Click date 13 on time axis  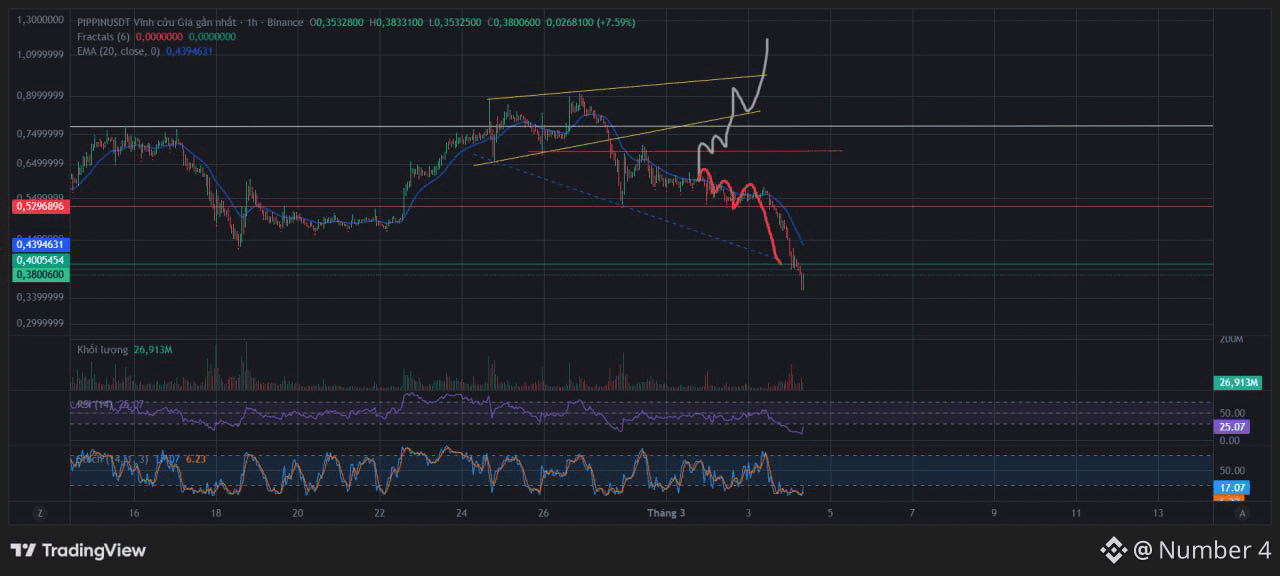(x=1158, y=513)
